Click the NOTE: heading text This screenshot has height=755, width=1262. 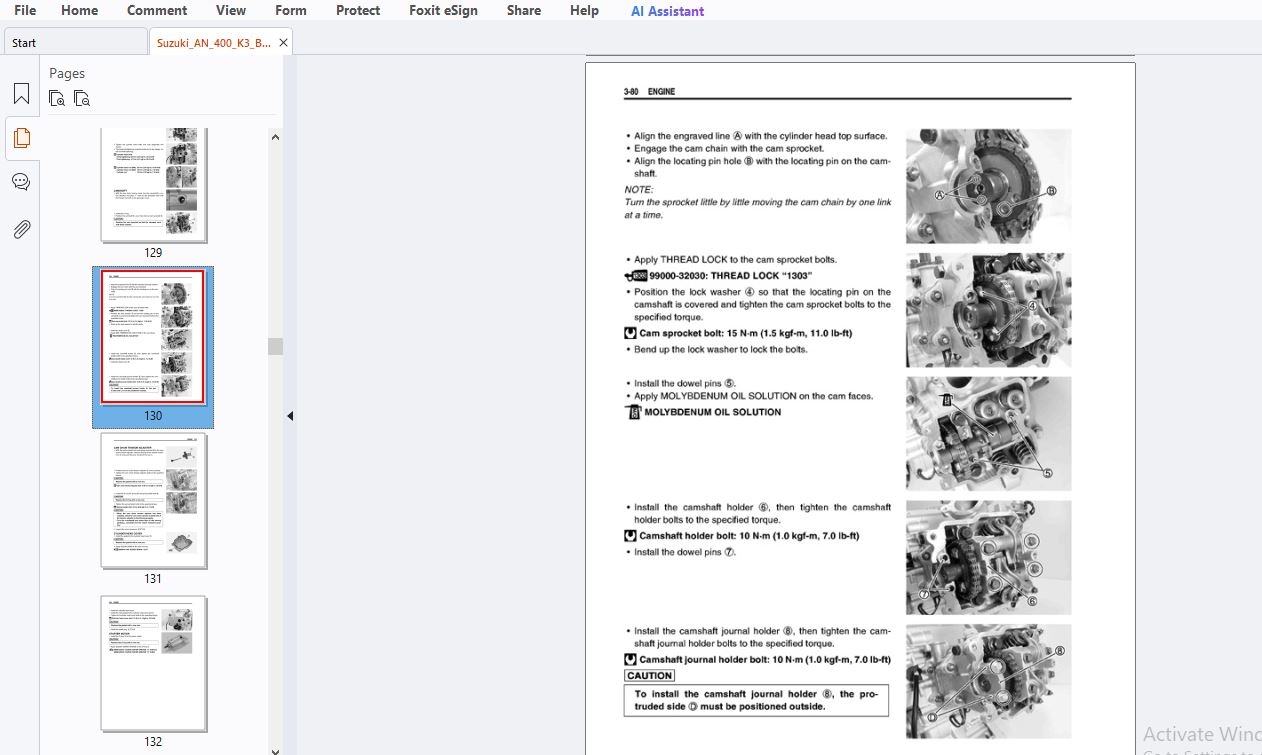point(639,189)
